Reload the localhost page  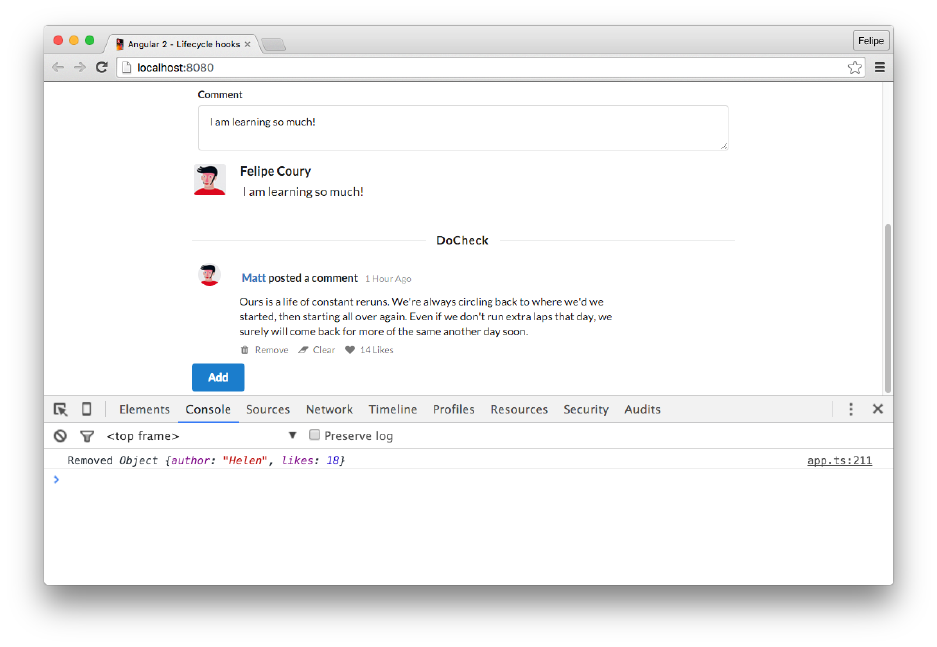tap(102, 67)
